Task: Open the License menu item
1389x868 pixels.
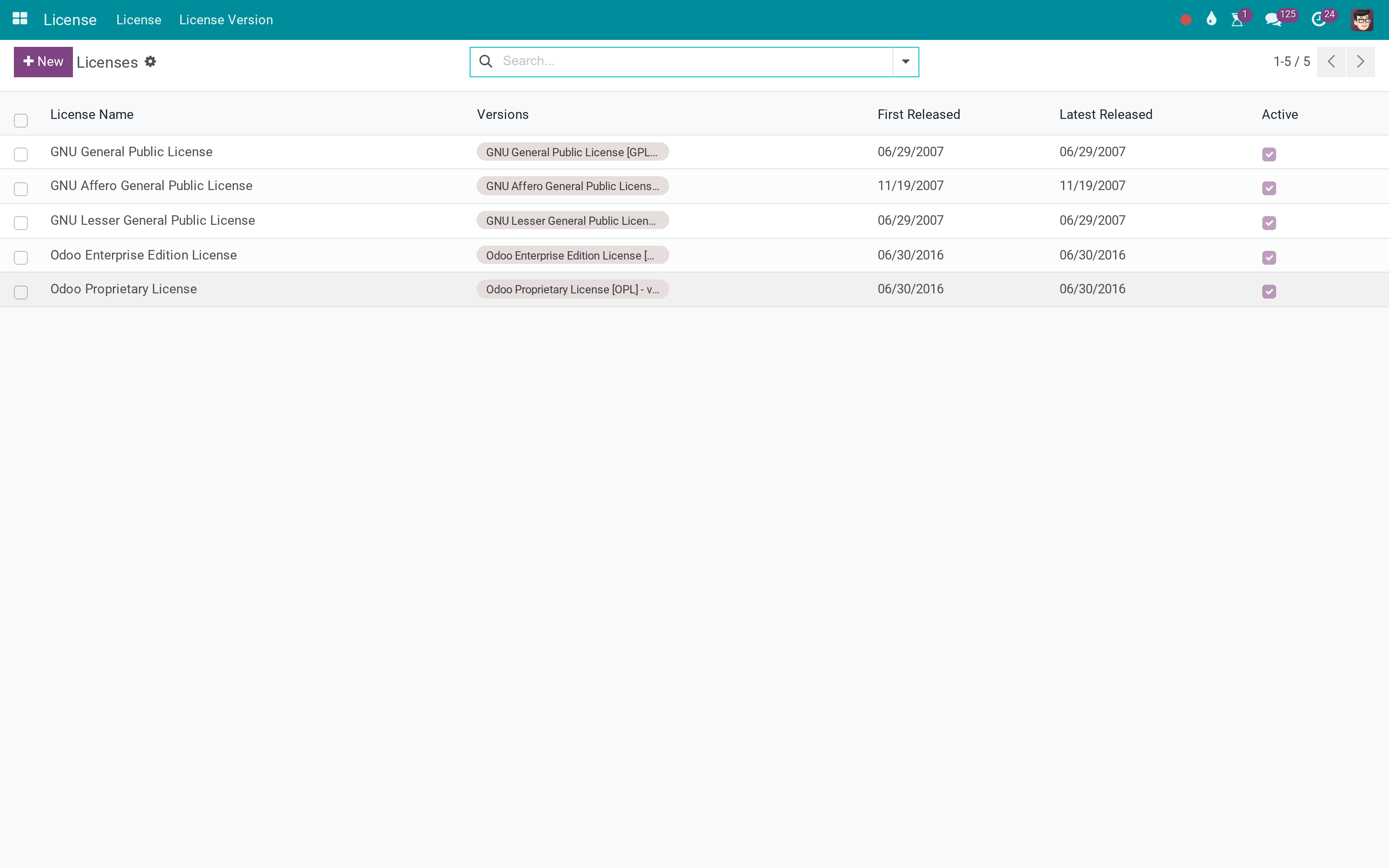Action: 139,20
